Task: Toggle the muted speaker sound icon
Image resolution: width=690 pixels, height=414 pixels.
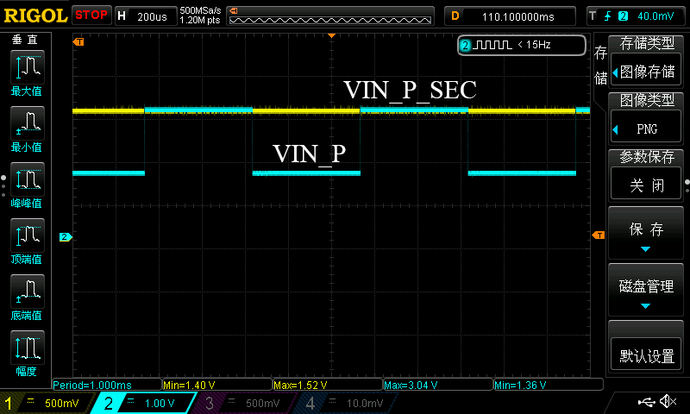Action: 668,401
